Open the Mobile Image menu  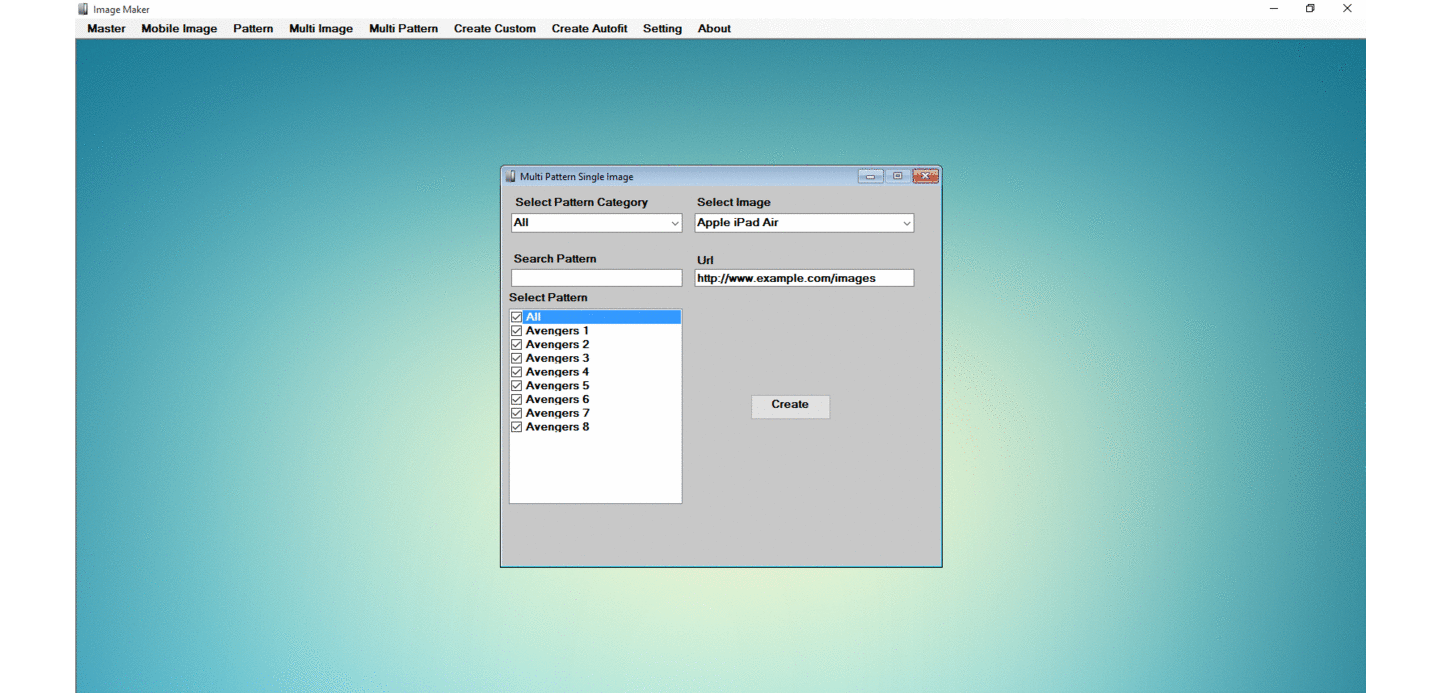(x=179, y=29)
